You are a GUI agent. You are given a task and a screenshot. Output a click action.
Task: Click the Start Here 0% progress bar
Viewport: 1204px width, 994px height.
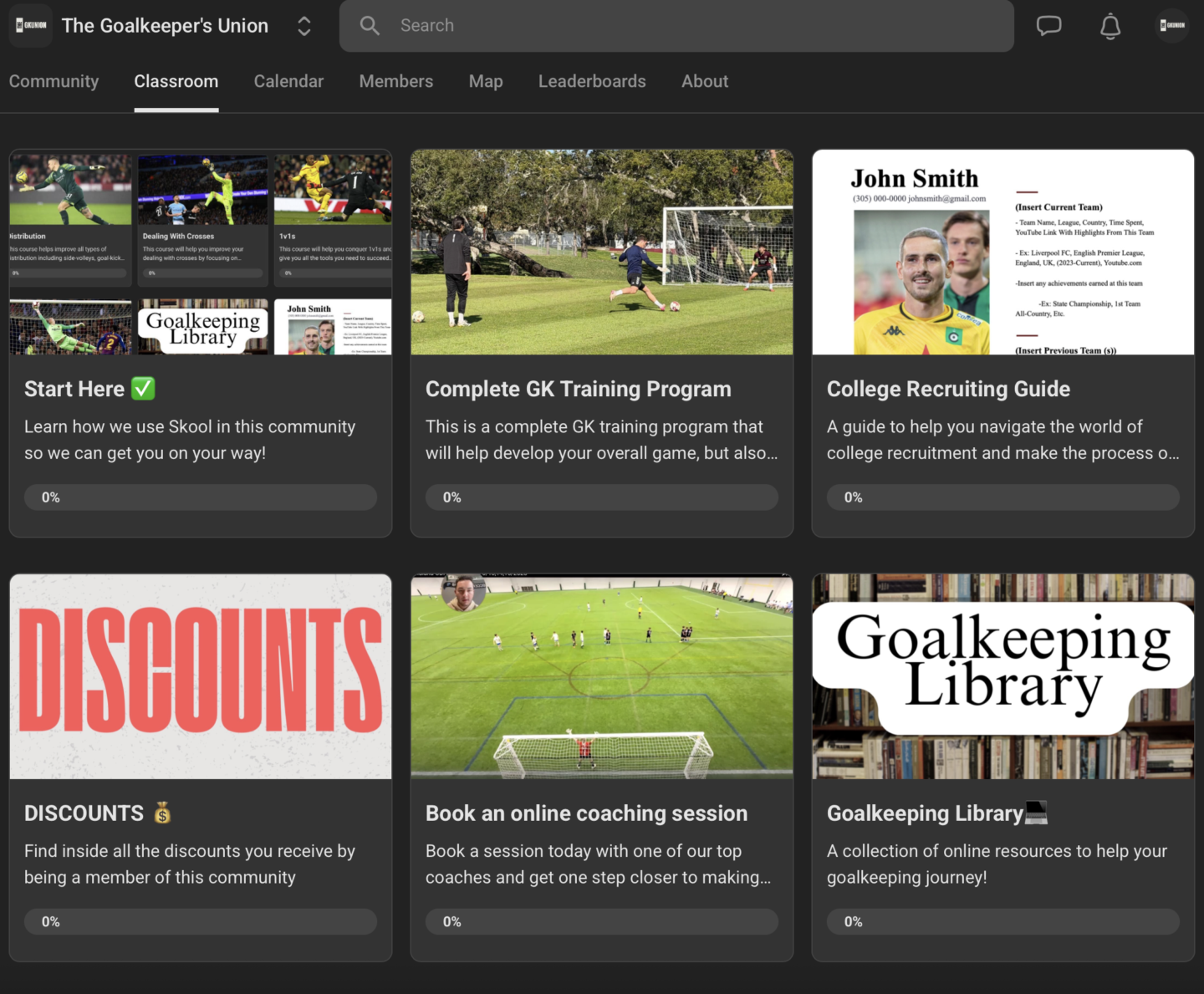coord(201,497)
